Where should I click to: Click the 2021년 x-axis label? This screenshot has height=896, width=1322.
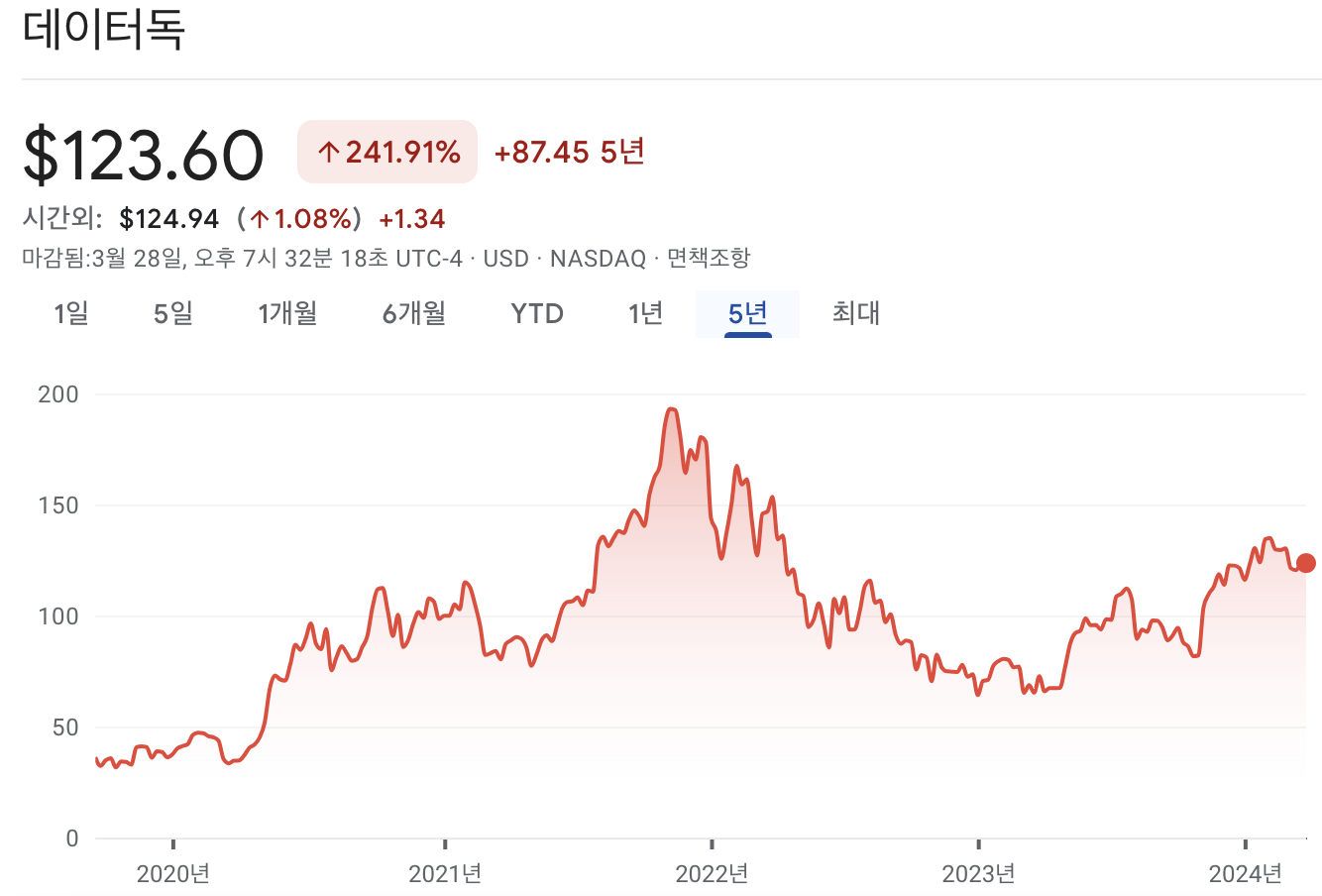pyautogui.click(x=445, y=873)
